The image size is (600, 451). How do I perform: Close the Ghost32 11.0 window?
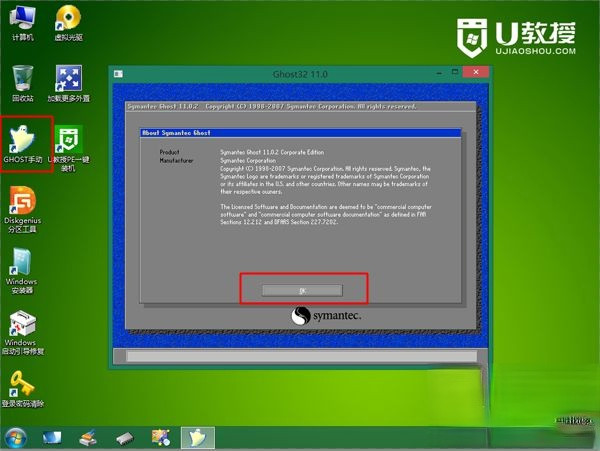pyautogui.click(x=476, y=72)
